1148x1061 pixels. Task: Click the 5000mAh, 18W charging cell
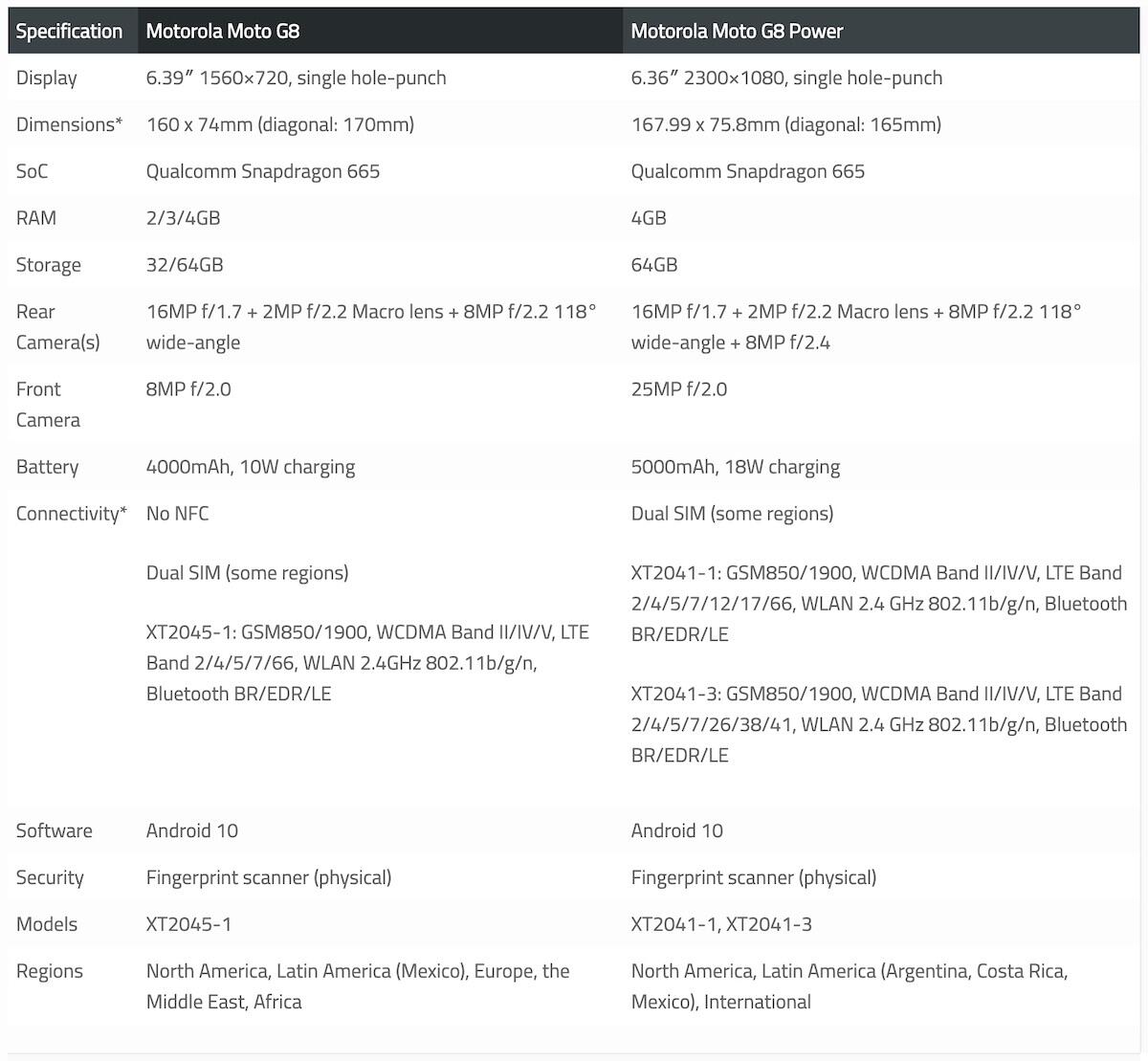[736, 467]
